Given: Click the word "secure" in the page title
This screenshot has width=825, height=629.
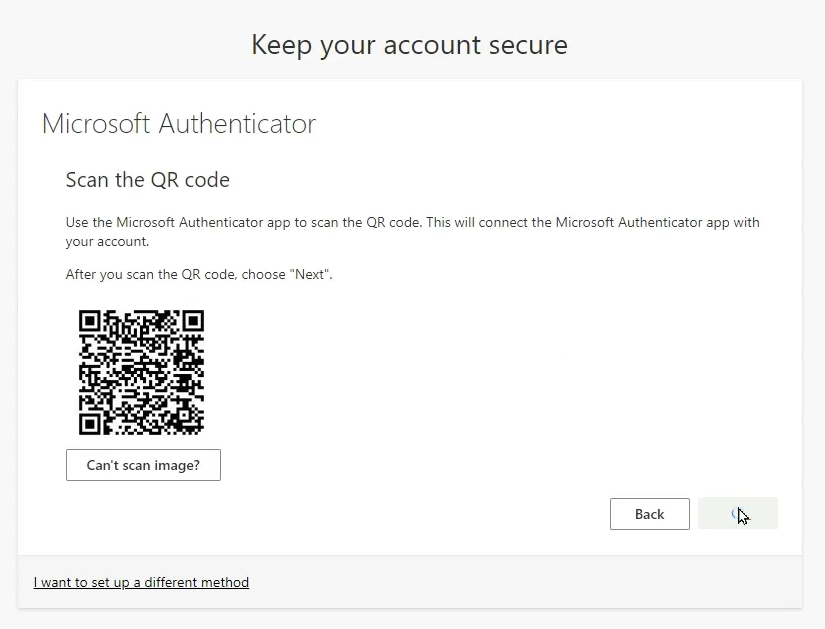Looking at the screenshot, I should [x=528, y=45].
